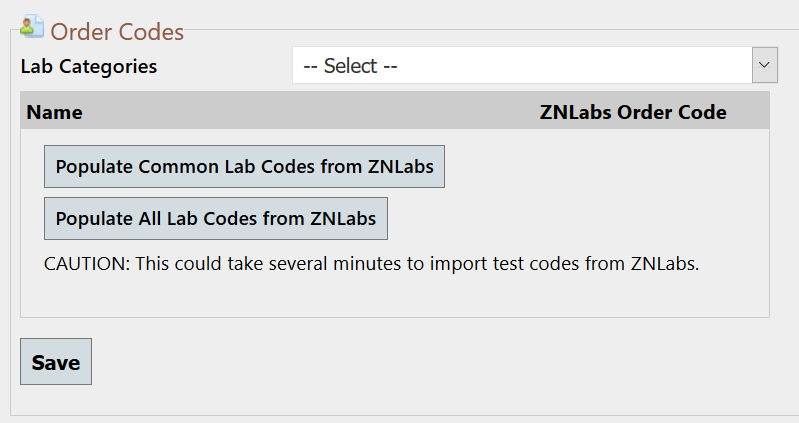Click the grey header bar between column titles
799x423 pixels.
[x=311, y=111]
